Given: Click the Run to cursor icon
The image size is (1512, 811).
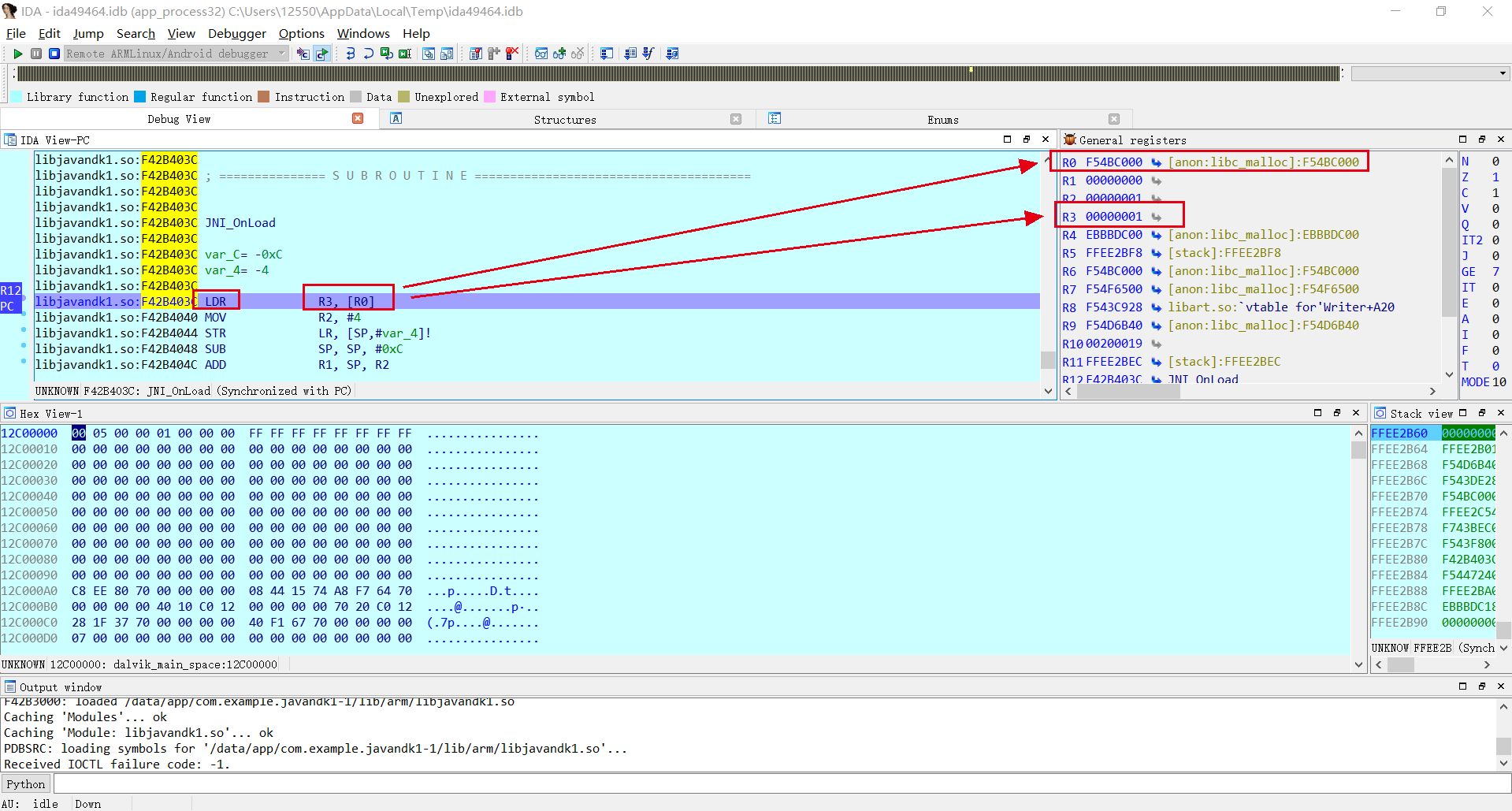Looking at the screenshot, I should click(405, 54).
